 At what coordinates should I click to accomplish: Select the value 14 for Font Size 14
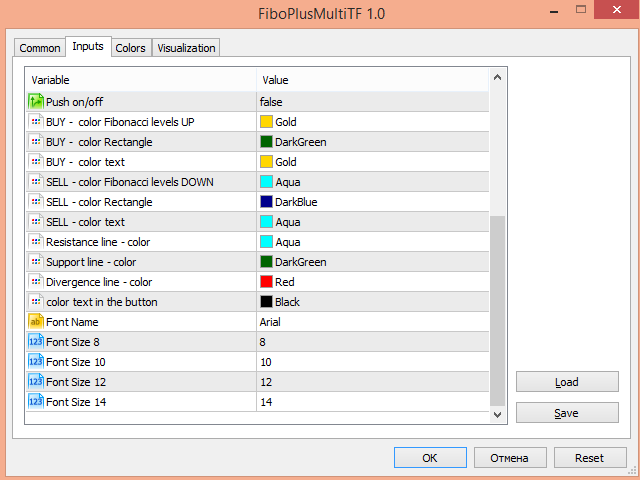coord(266,402)
